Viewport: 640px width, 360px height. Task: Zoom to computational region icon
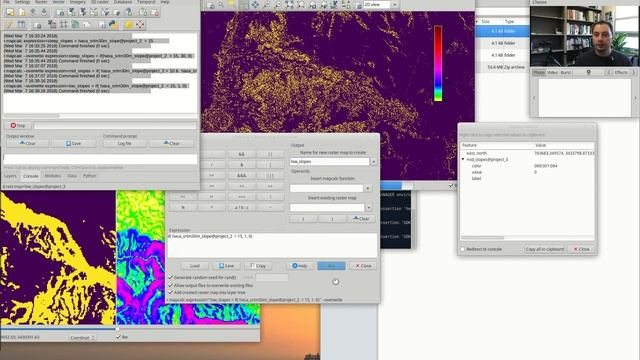(301, 5)
